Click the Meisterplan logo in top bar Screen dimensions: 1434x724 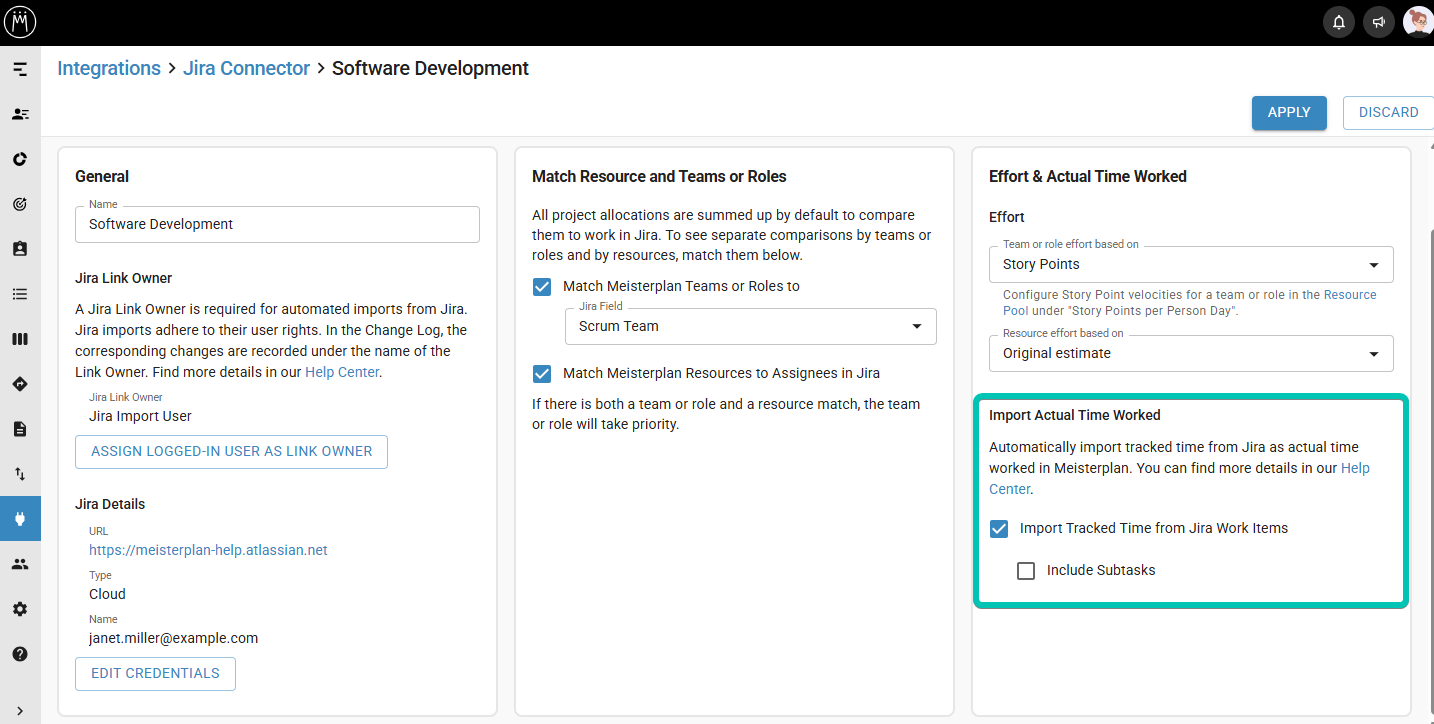(20, 22)
